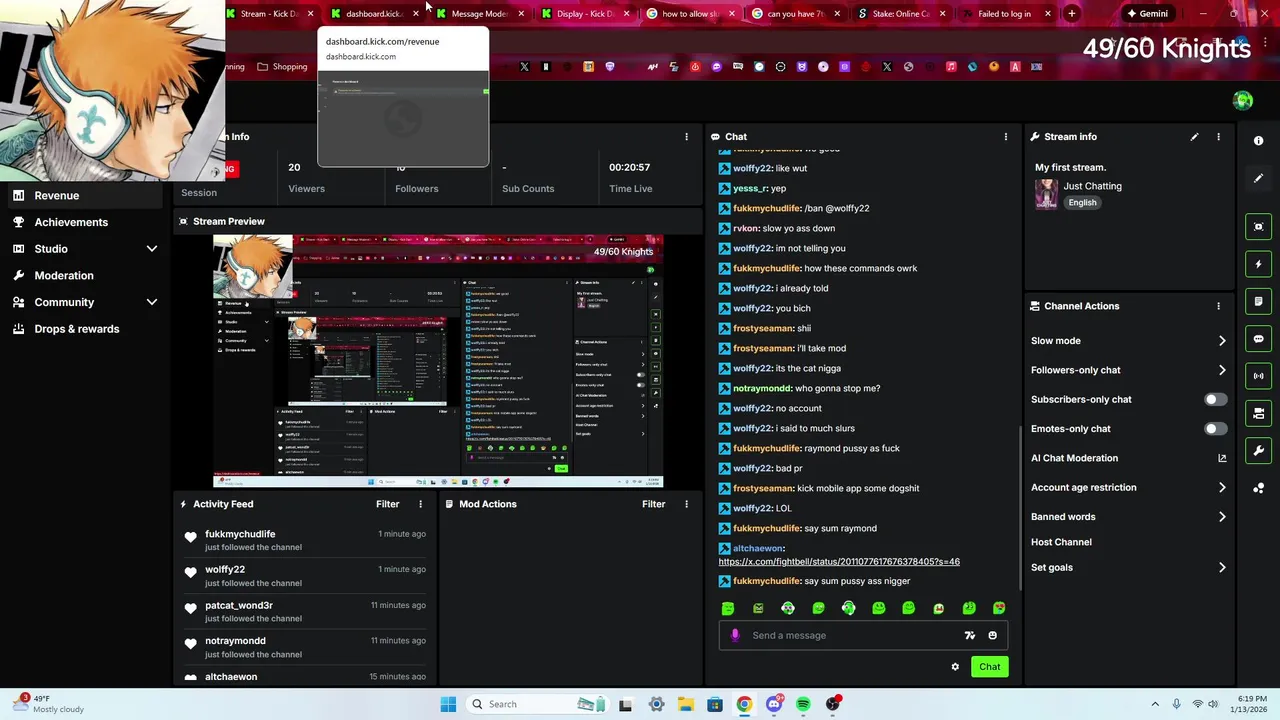Switch to the Failed to log in browser tab
Image resolution: width=1280 pixels, height=720 pixels.
coord(1005,14)
